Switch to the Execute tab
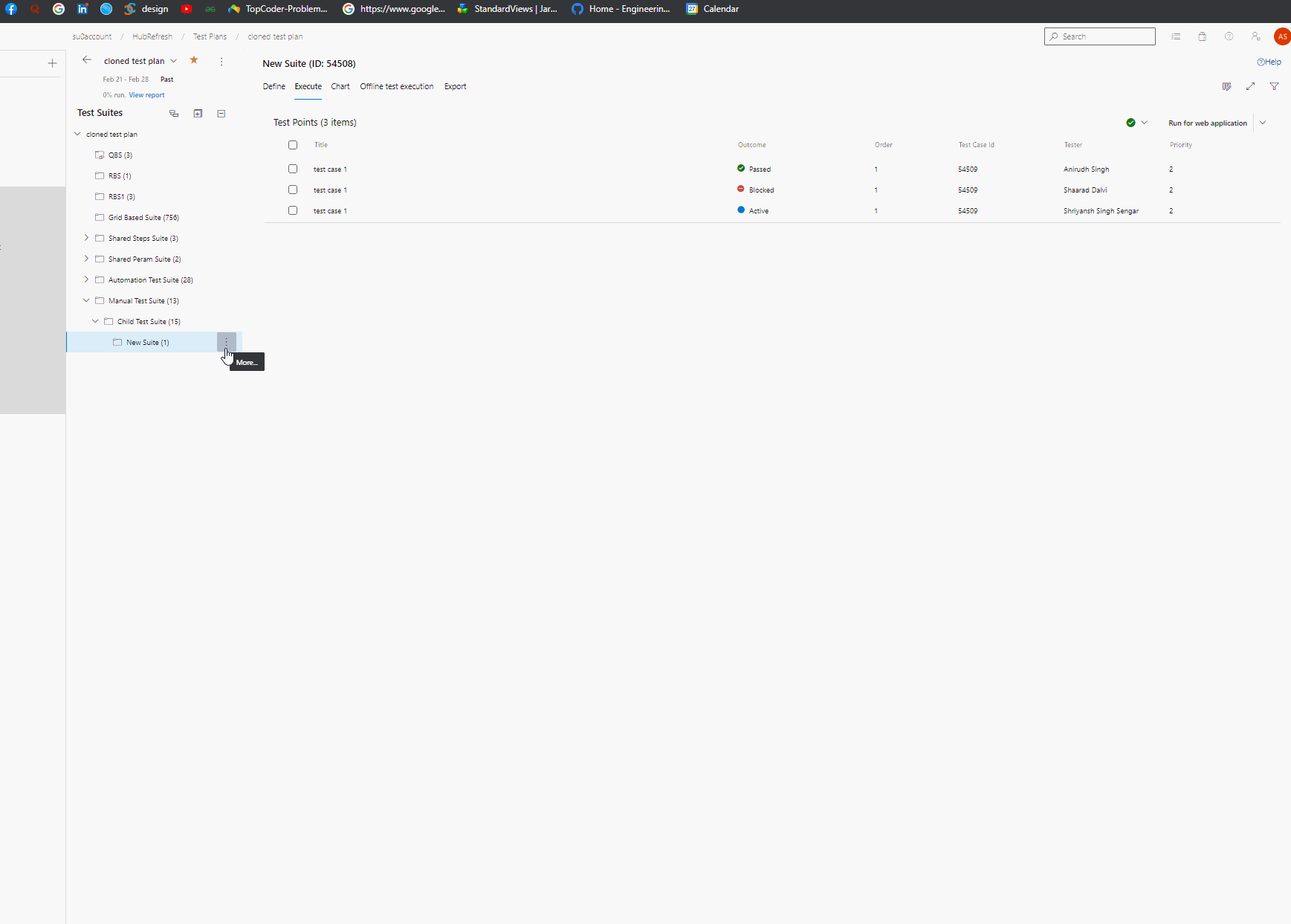The width and height of the screenshot is (1291, 924). [x=308, y=86]
